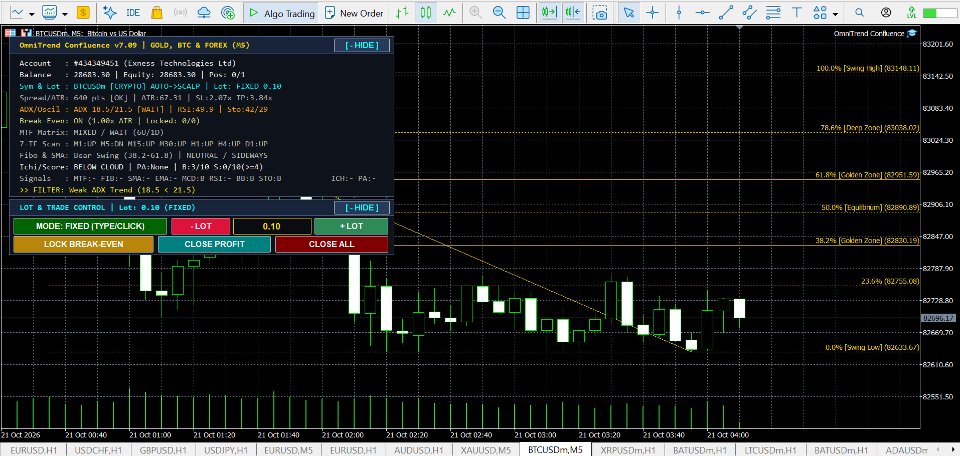Switch chart to bar chart type
Screen dimensions: 960x456
coord(402,12)
